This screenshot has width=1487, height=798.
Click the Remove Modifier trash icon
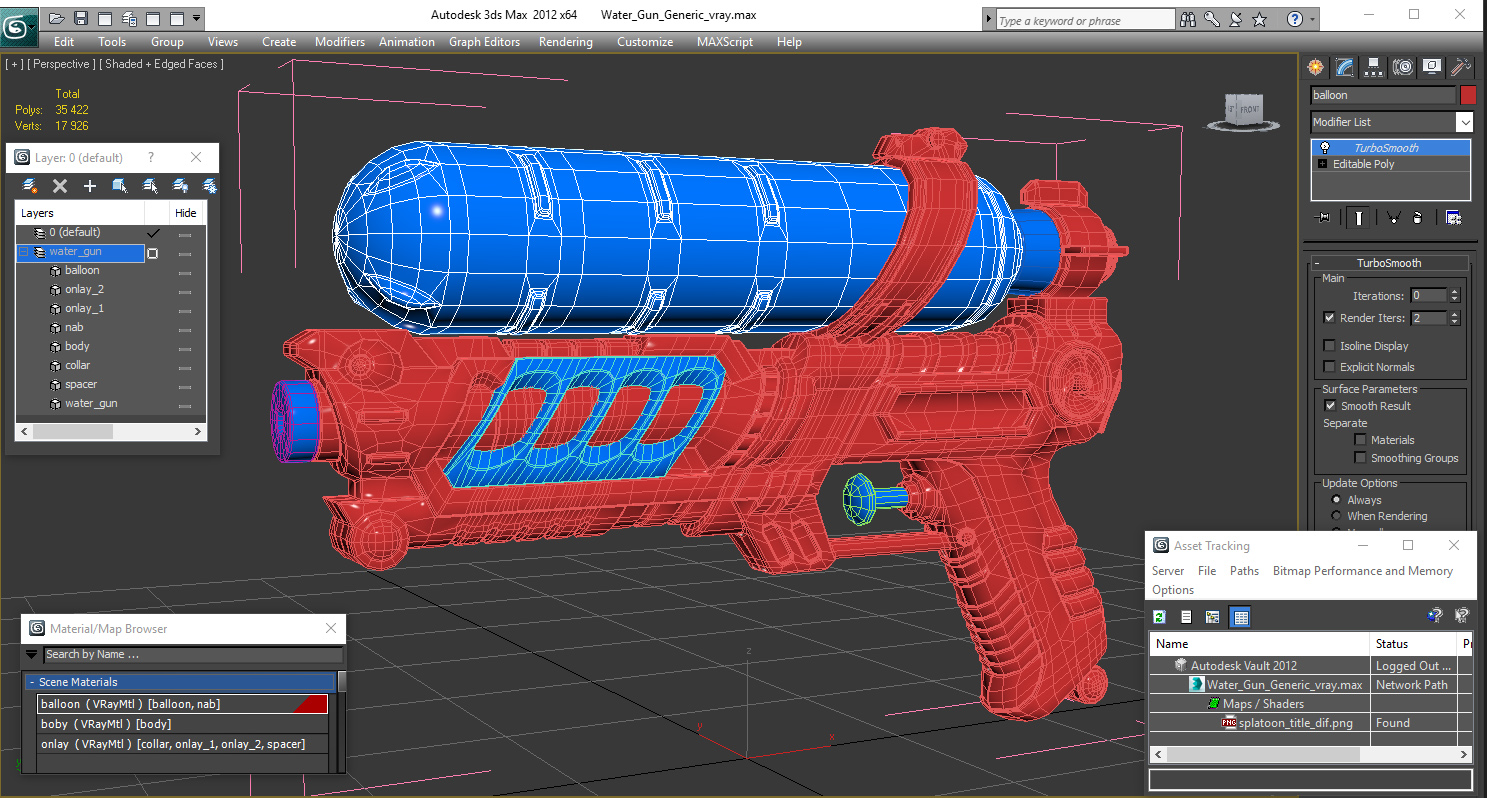(1417, 217)
